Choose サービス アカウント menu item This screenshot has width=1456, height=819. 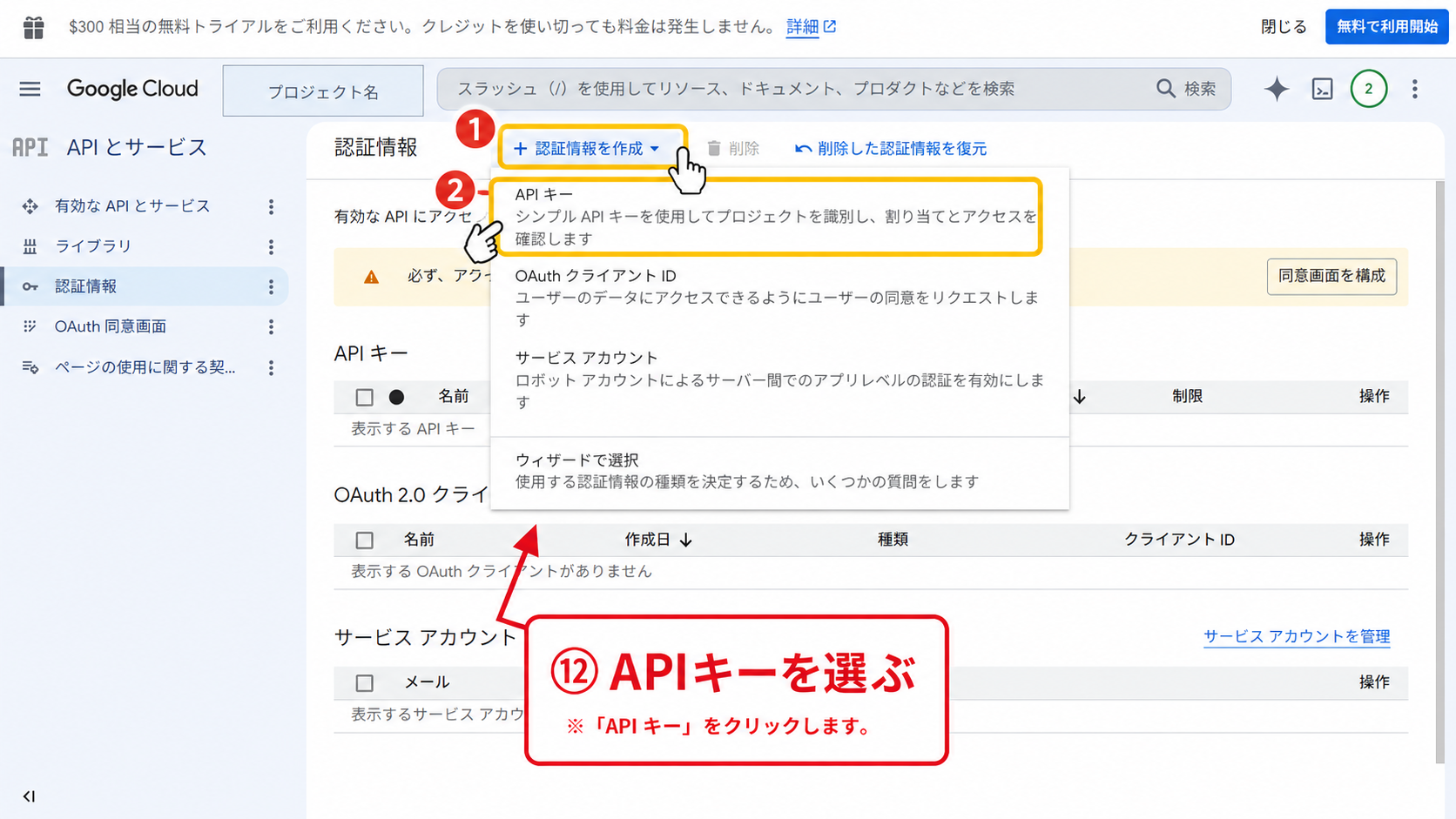click(779, 379)
